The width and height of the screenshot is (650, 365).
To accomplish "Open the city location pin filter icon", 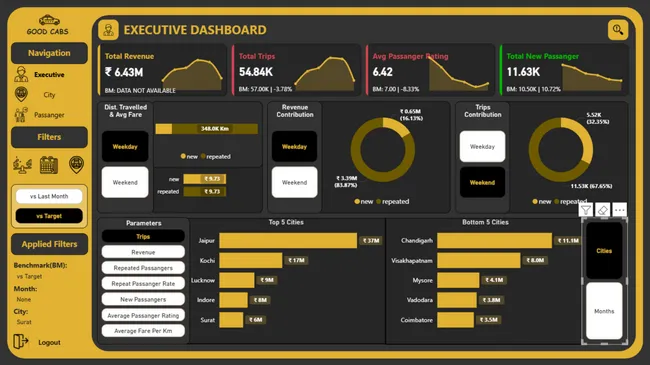I will [x=76, y=165].
